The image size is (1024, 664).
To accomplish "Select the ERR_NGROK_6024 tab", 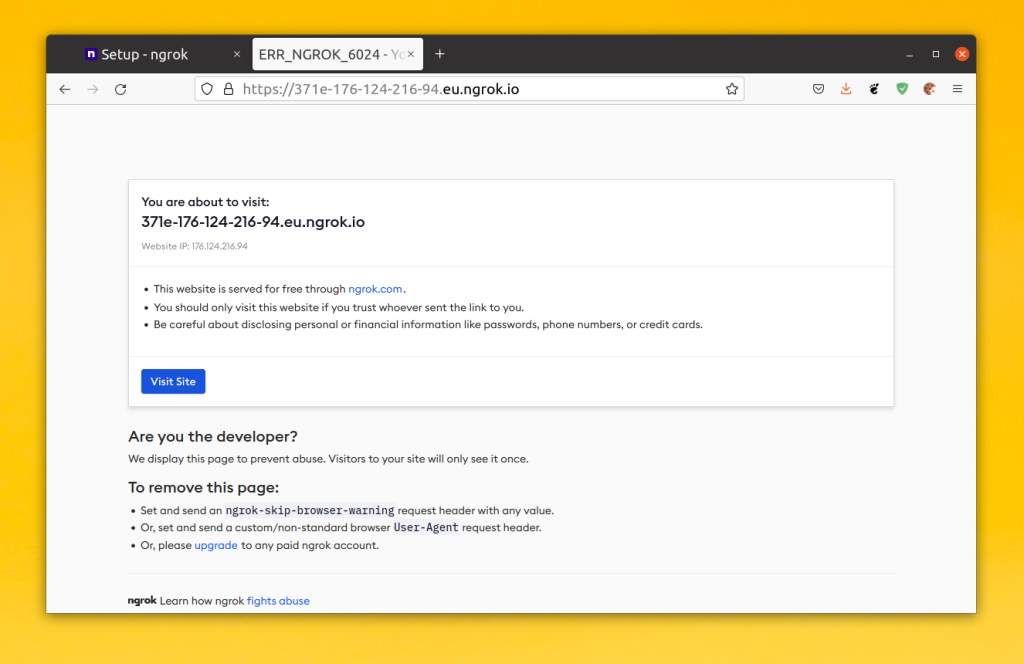I will pyautogui.click(x=331, y=54).
